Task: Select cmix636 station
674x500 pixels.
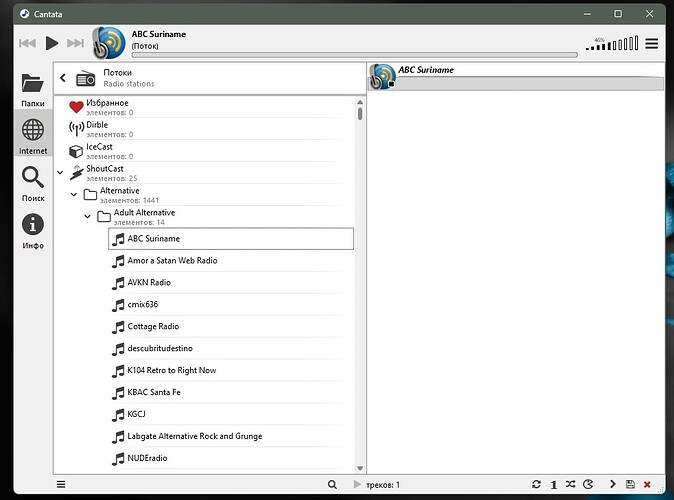Action: [x=231, y=304]
